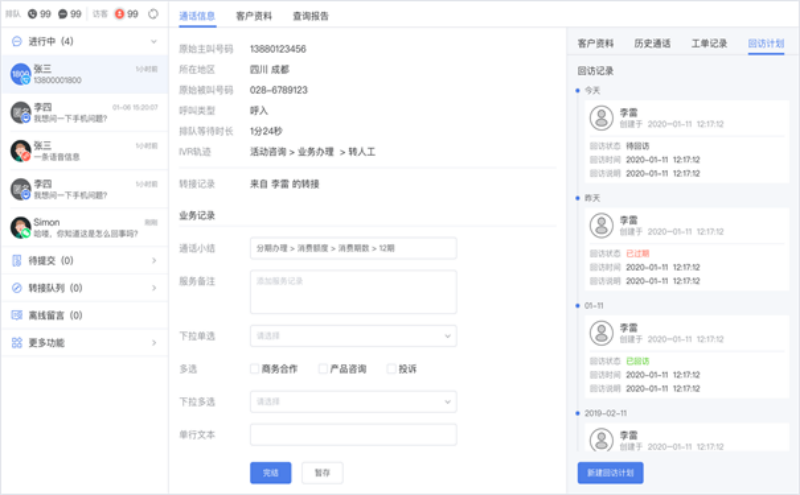Click the chat message queue icon
800x495 pixels.
click(63, 14)
